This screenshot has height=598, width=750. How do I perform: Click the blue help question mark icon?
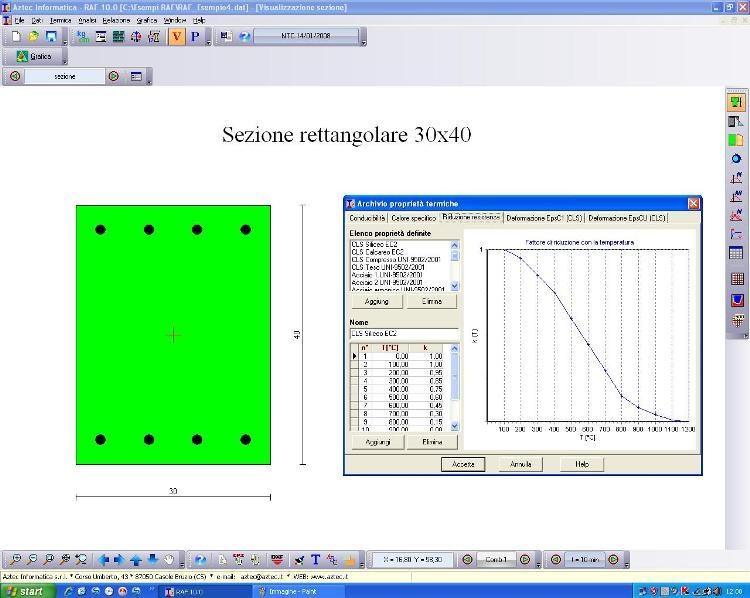coord(244,37)
